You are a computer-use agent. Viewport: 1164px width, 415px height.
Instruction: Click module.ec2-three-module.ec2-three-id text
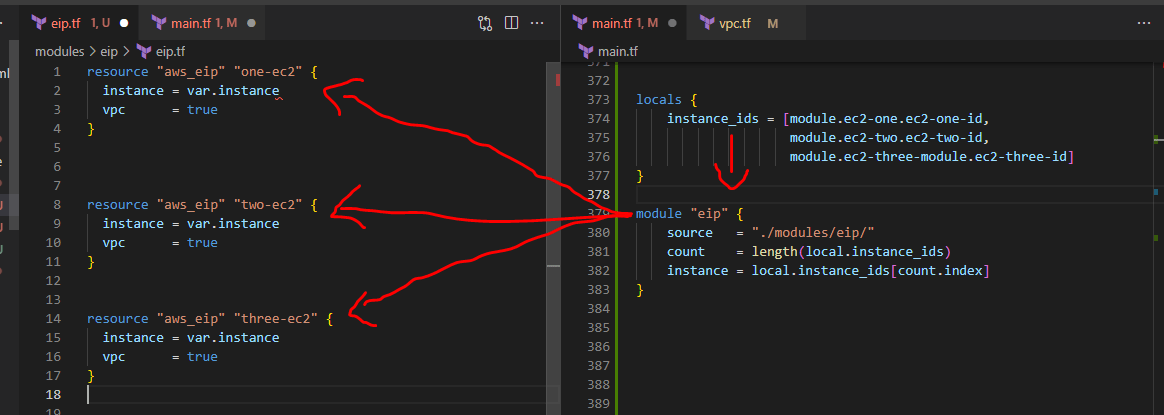click(x=928, y=157)
